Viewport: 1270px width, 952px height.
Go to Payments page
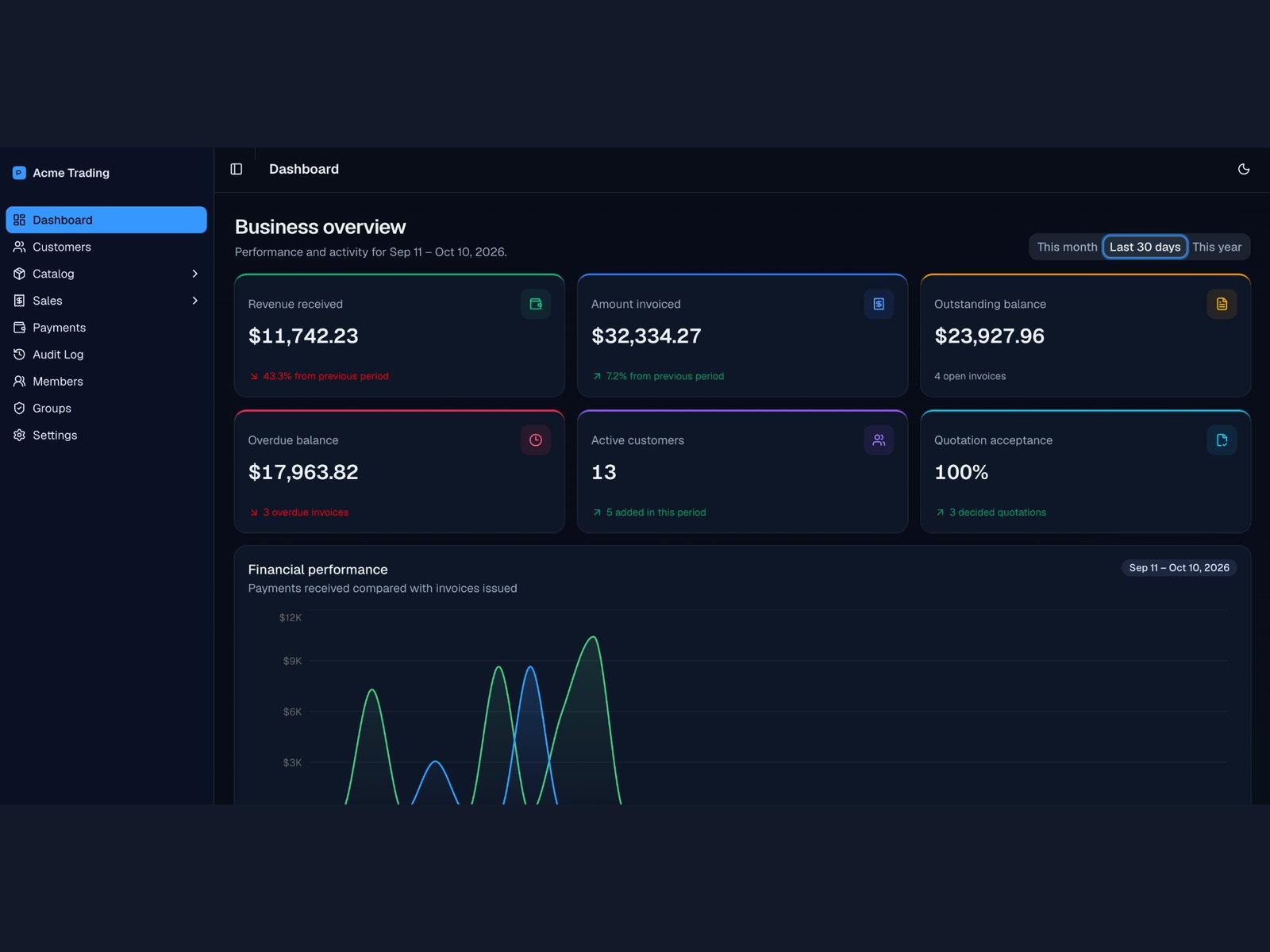[x=106, y=328]
